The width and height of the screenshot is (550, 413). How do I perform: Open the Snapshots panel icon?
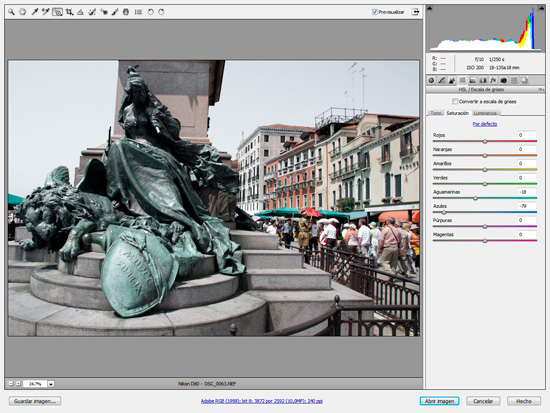coord(524,80)
